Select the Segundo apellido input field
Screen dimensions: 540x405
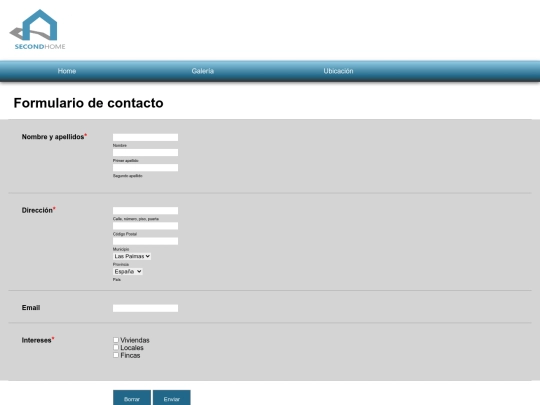click(145, 167)
